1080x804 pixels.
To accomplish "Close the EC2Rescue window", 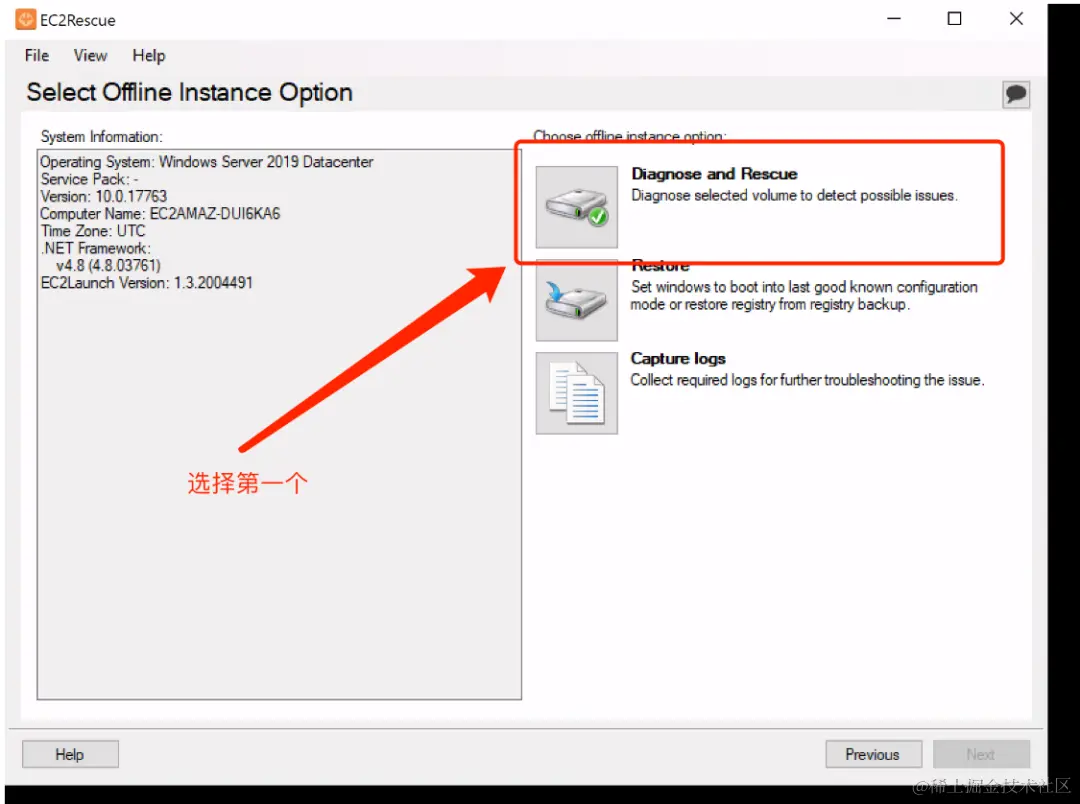I will coord(1016,19).
